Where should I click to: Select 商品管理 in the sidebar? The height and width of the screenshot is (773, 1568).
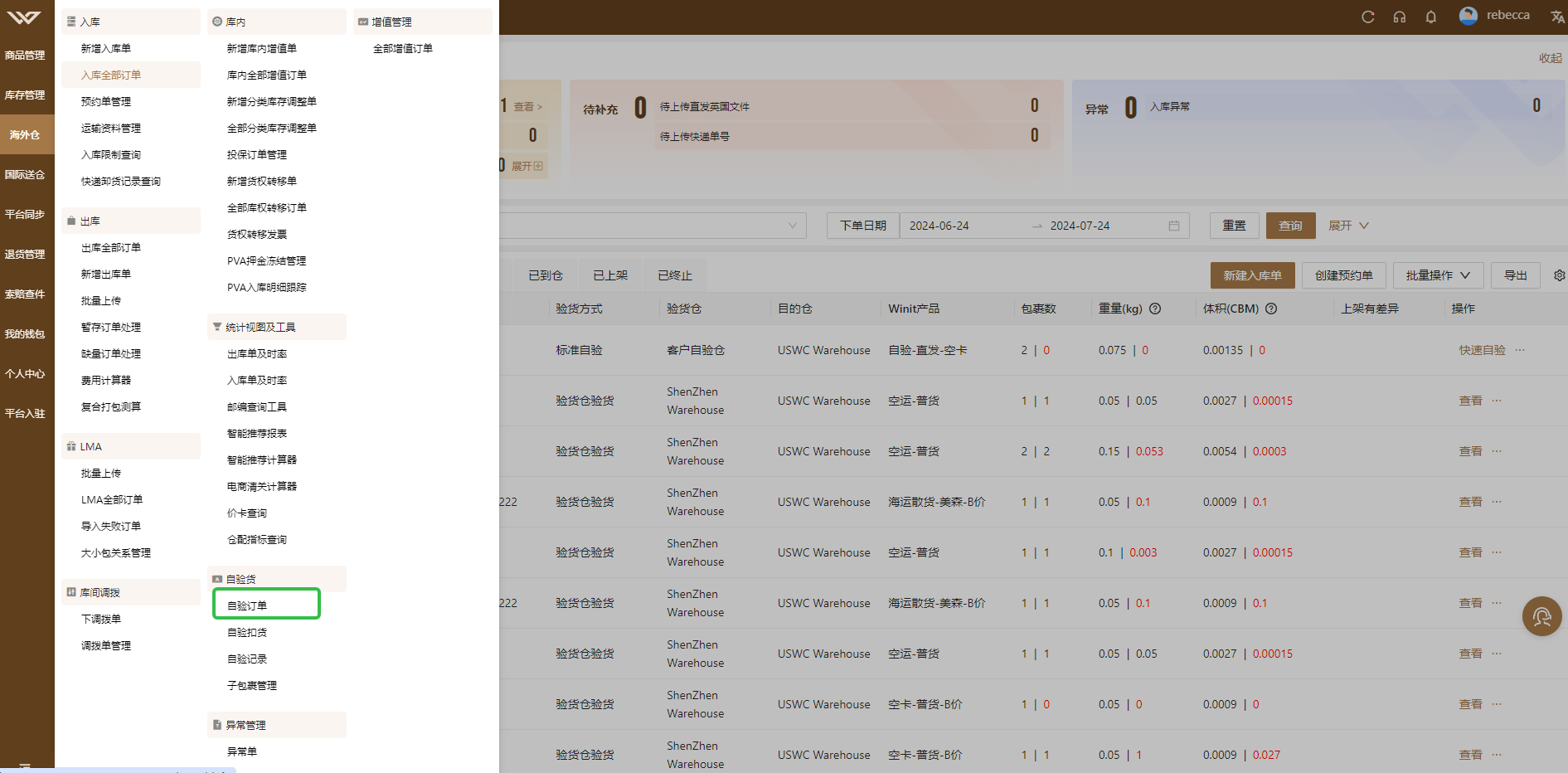[25, 56]
